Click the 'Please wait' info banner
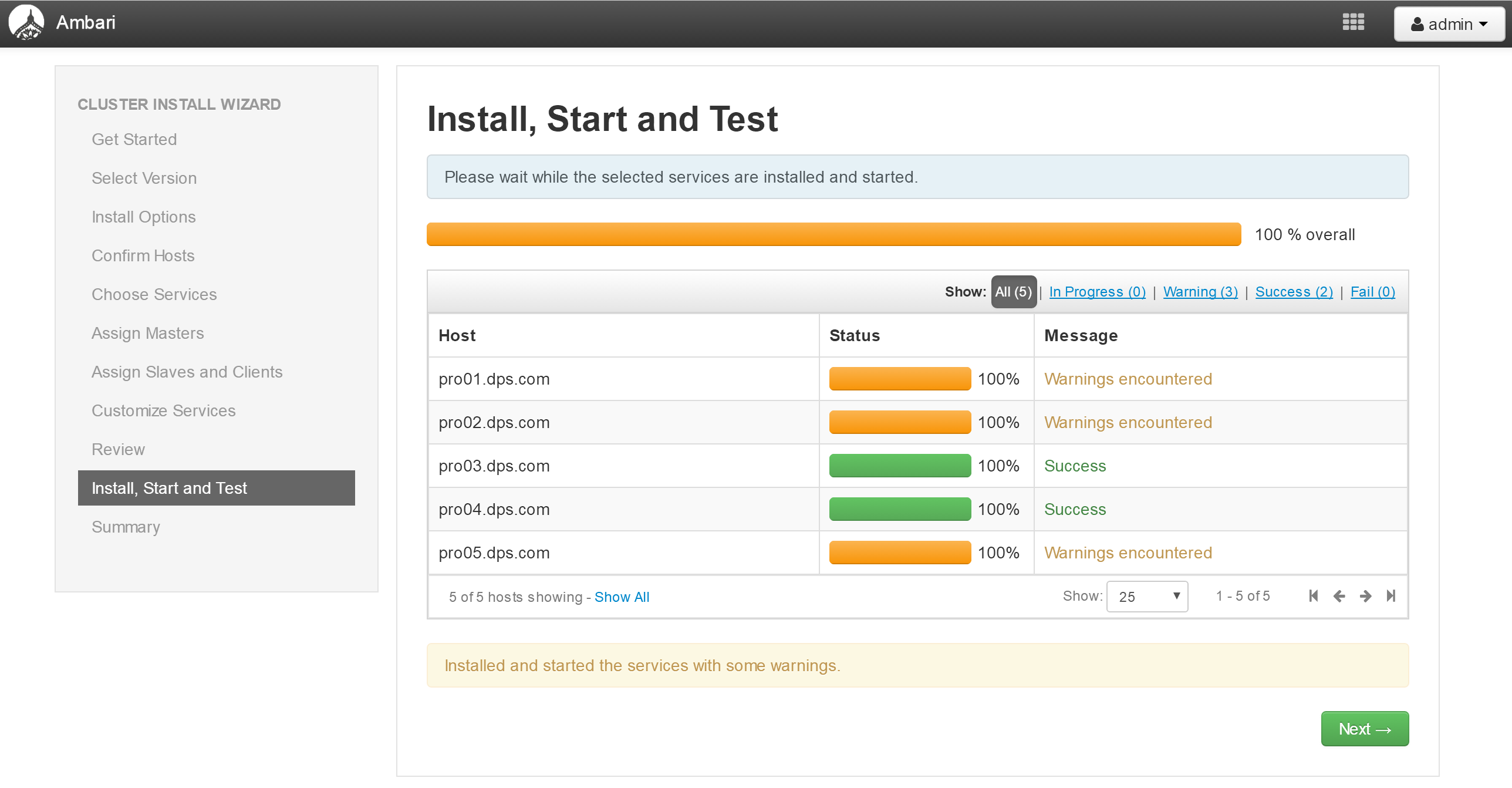Screen dimensions: 1512x788 [917, 177]
